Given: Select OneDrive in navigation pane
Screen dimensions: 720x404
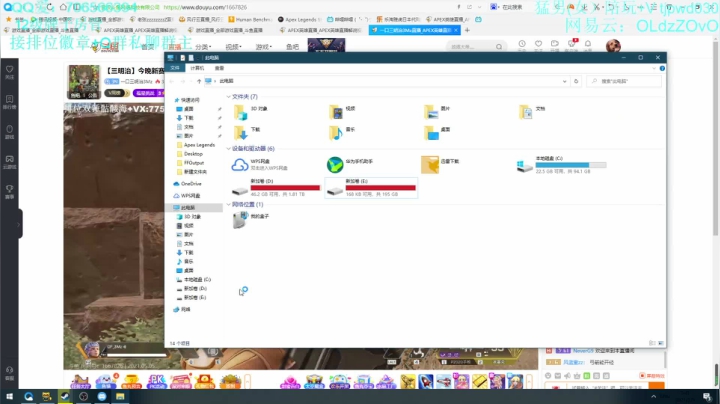Looking at the screenshot, I should 188,184.
